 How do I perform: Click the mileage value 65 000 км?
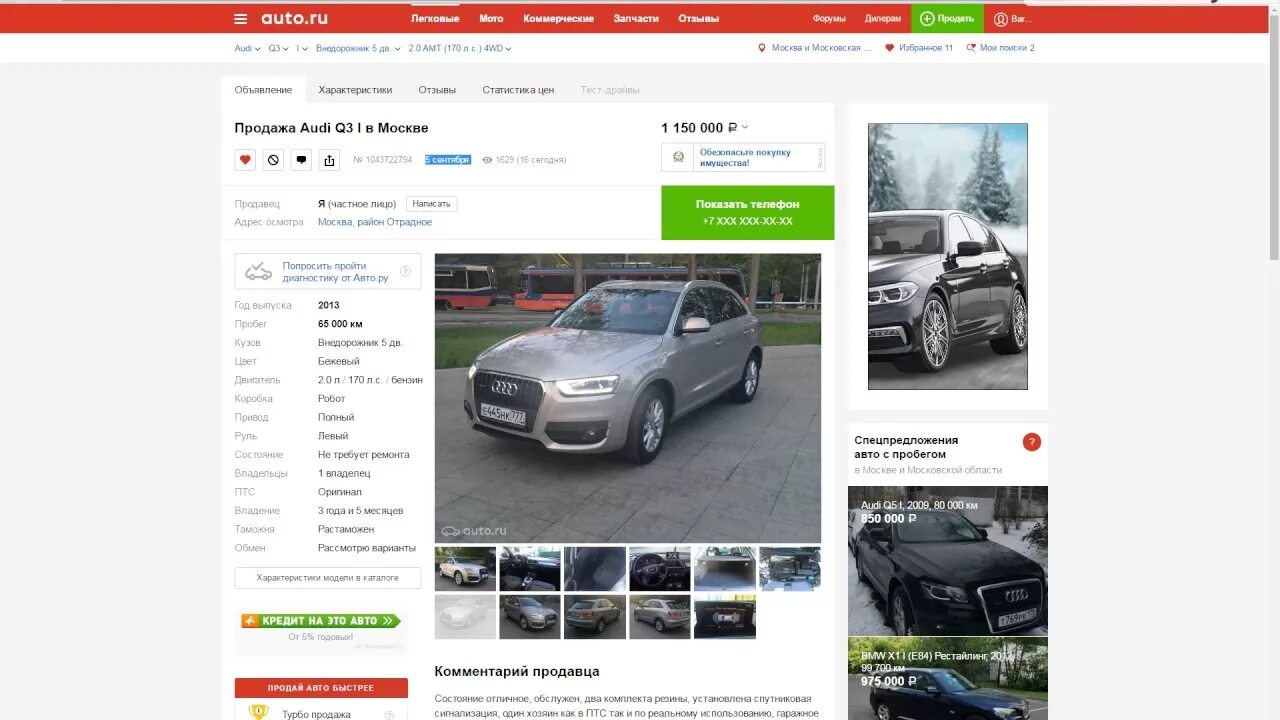coord(340,324)
